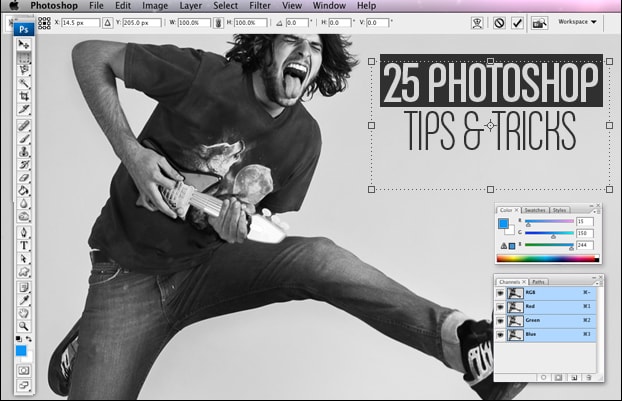Select the Slice tool

24,109
